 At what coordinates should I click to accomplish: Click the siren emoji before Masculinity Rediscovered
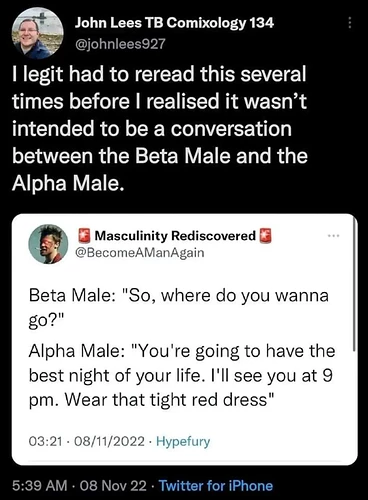pos(84,236)
